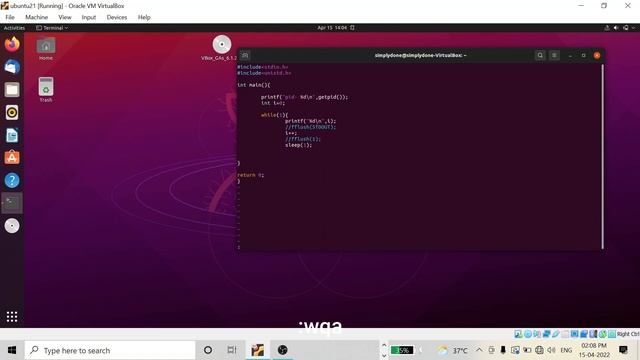Open the Devices menu
Image resolution: width=640 pixels, height=360 pixels.
[x=117, y=17]
